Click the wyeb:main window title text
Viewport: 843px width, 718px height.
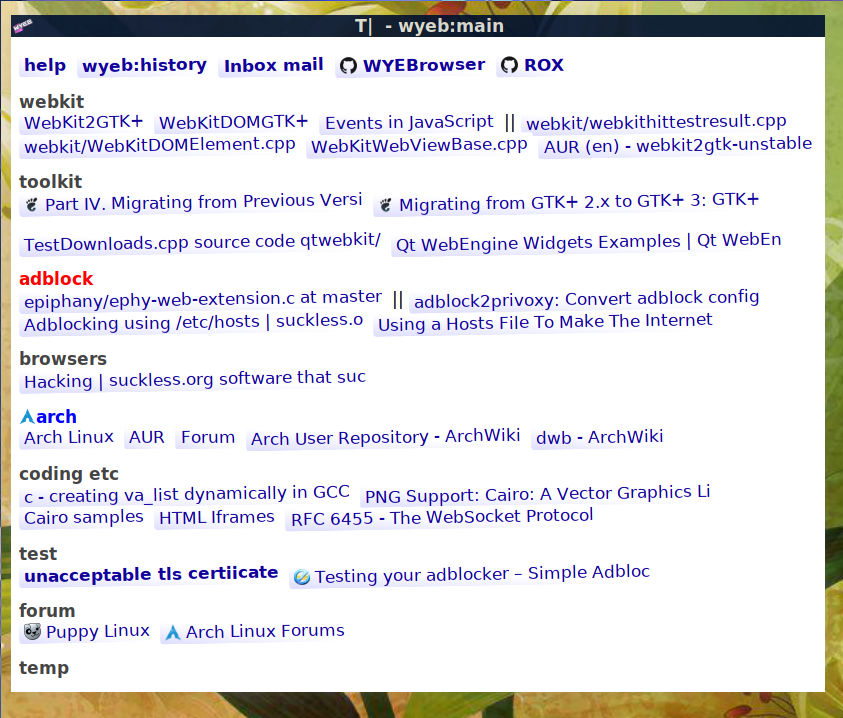coord(430,26)
